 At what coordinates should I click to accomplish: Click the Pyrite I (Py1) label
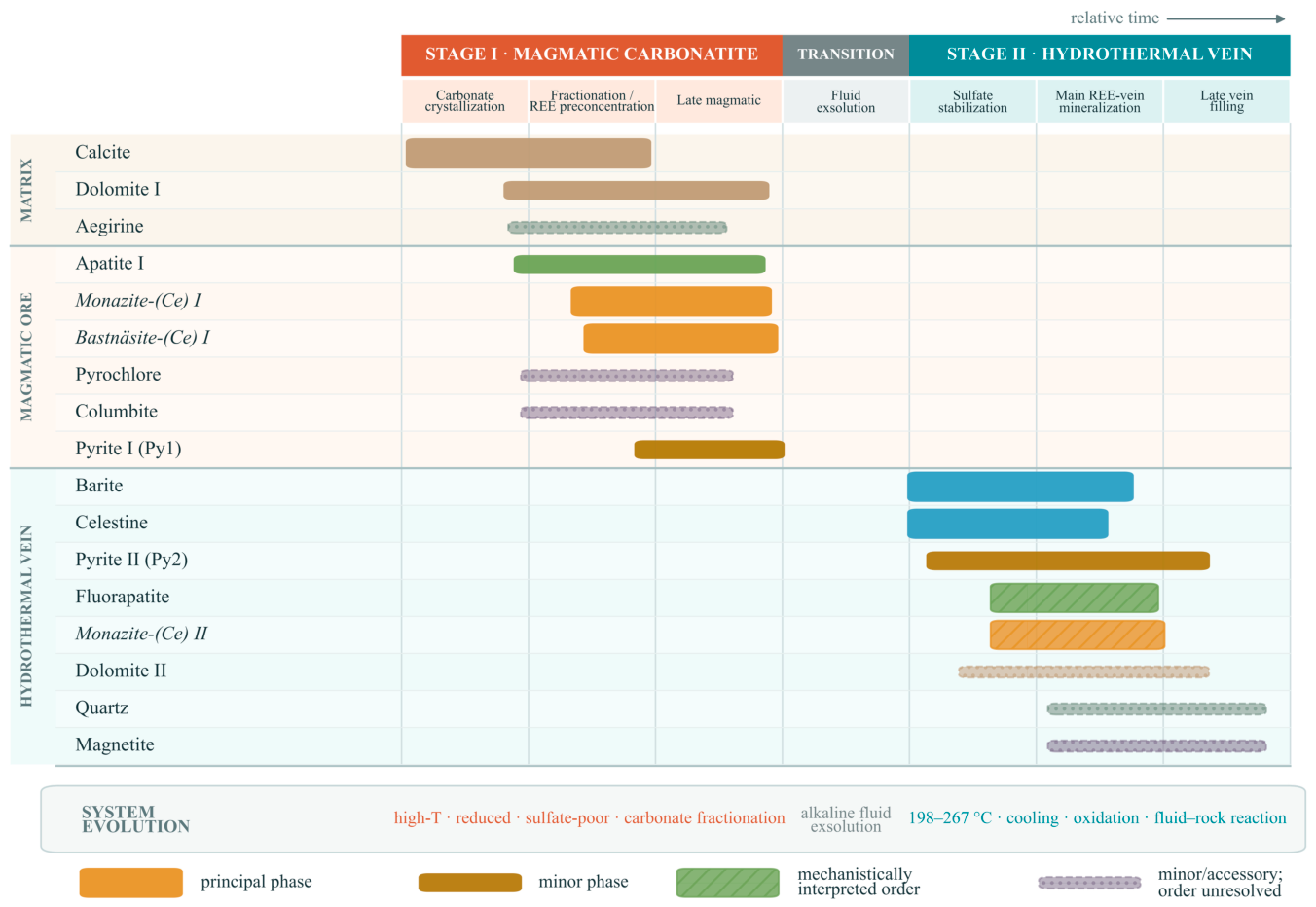pyautogui.click(x=128, y=449)
